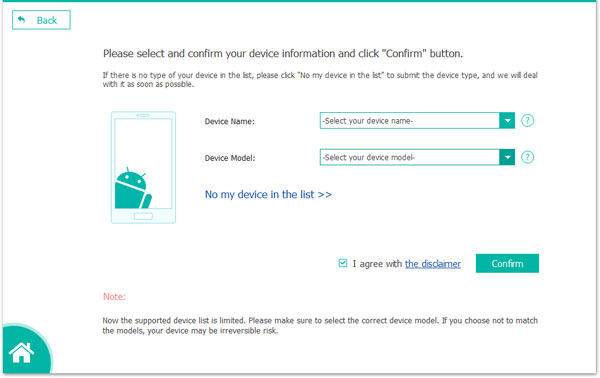The height and width of the screenshot is (378, 600).
Task: Open the 'Select your device name' combo box
Action: click(417, 121)
